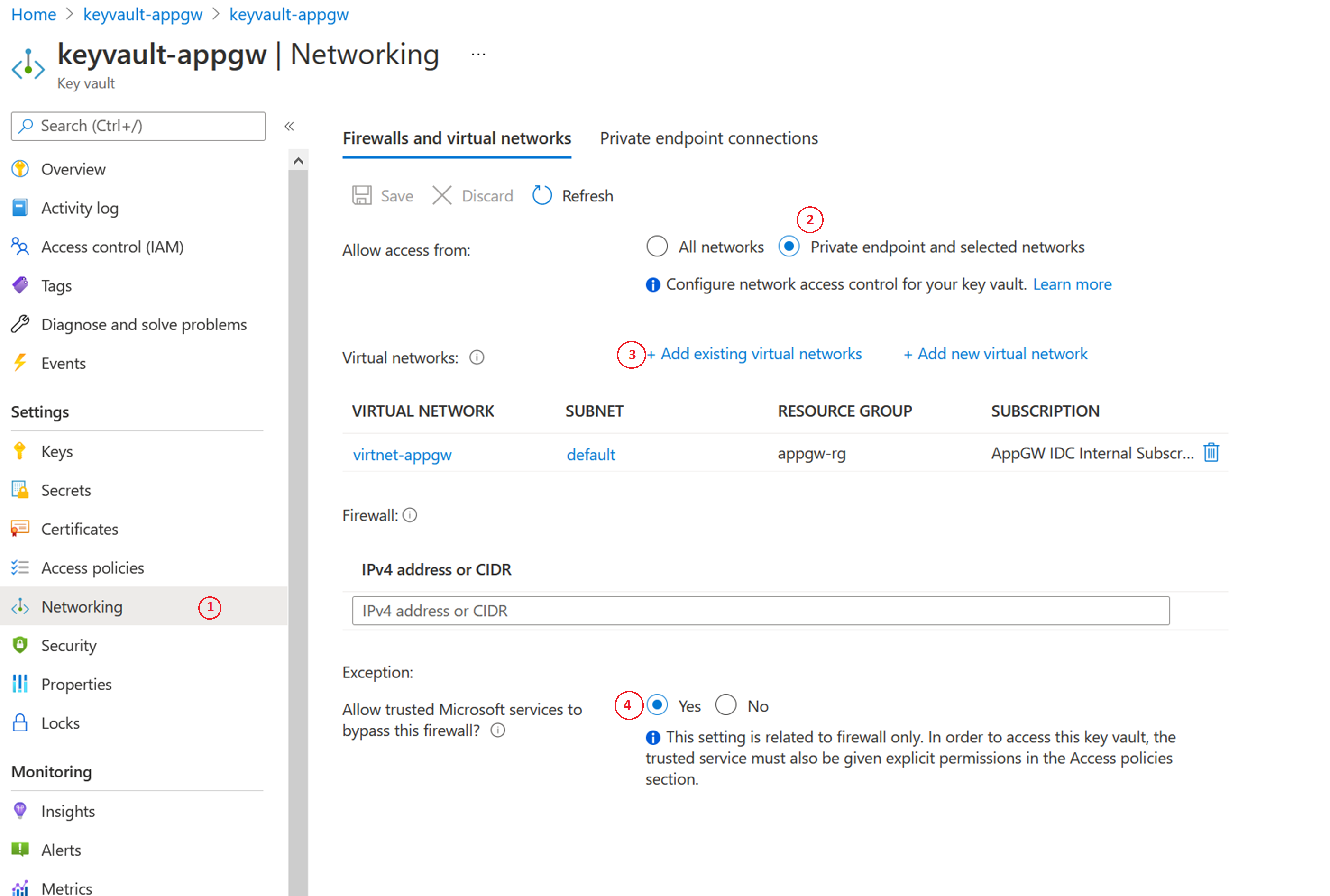Click the Save button

pyautogui.click(x=386, y=195)
